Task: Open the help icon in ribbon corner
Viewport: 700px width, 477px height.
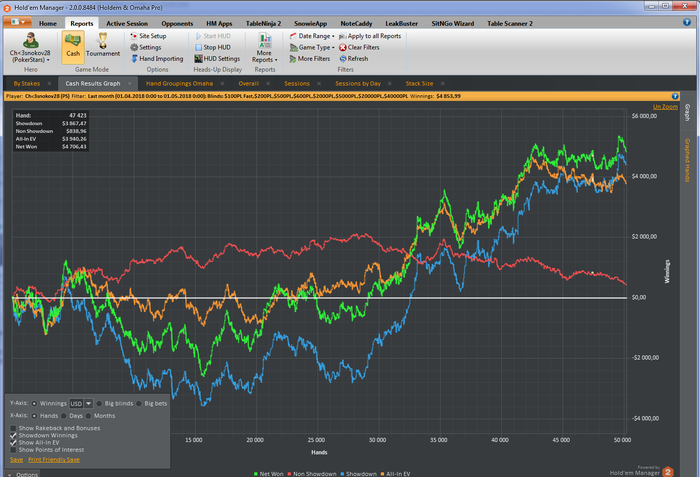Action: (687, 22)
